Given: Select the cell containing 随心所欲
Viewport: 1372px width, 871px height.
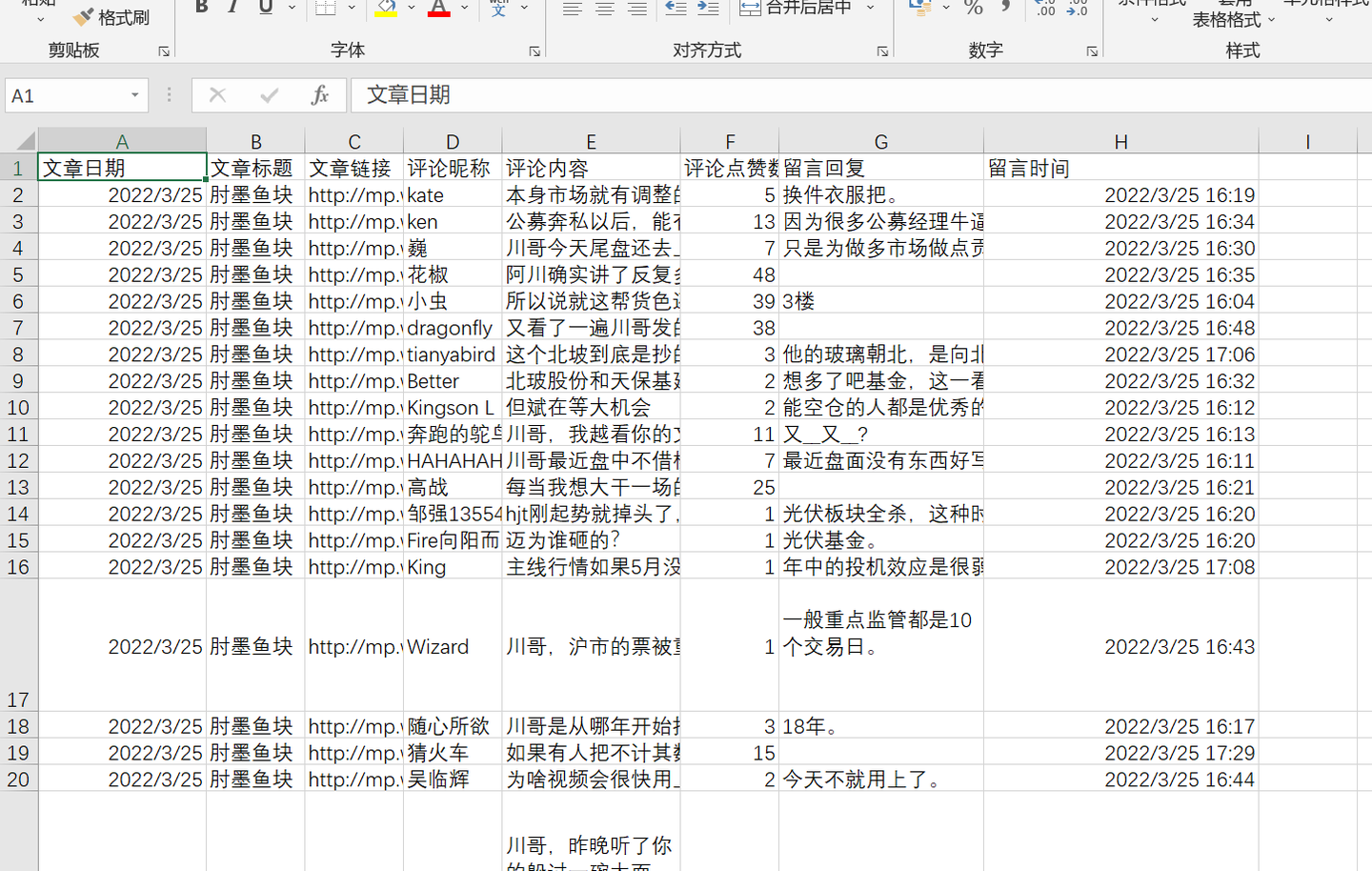Looking at the screenshot, I should click(x=453, y=726).
